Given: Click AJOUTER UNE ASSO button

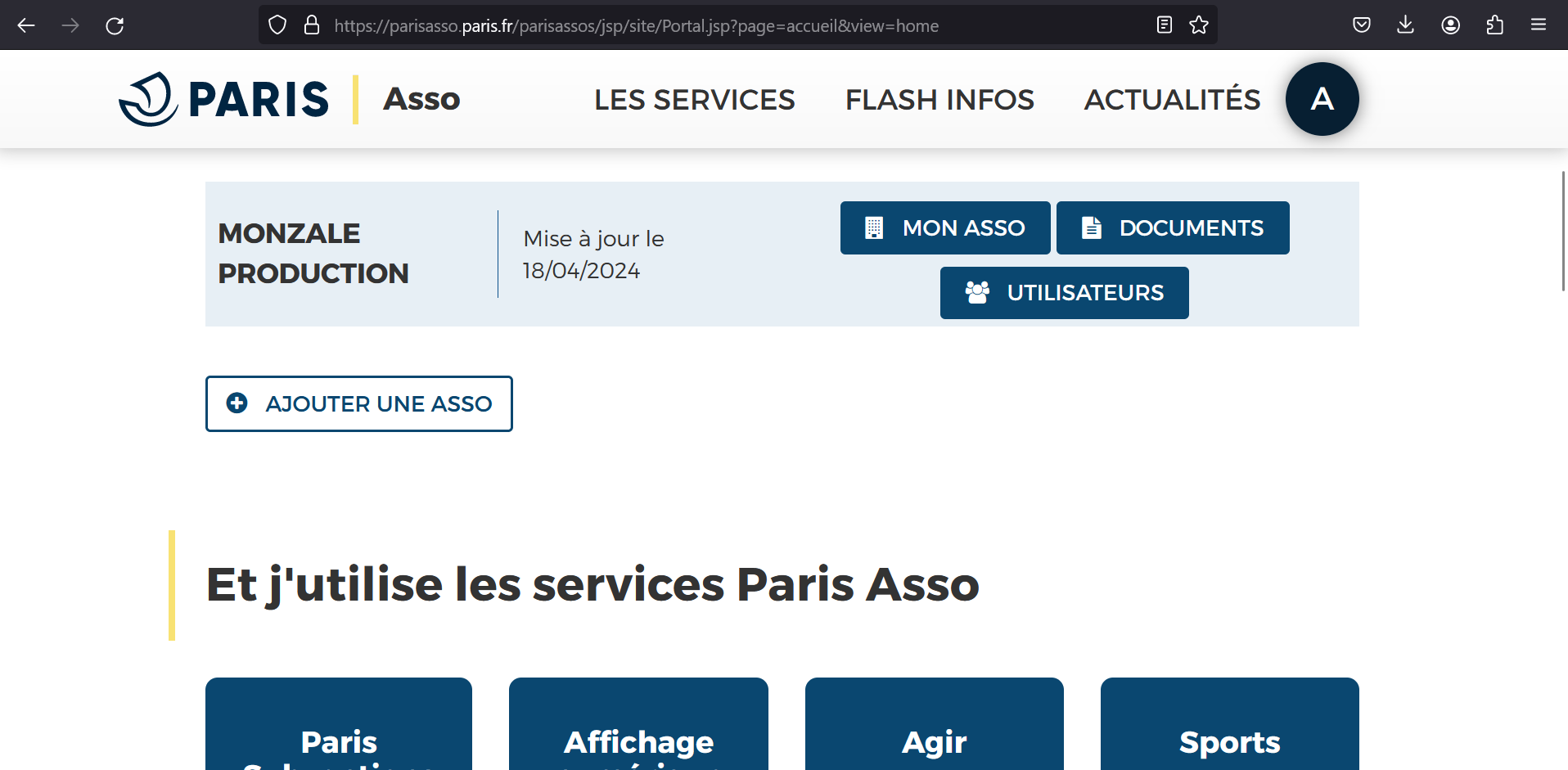Looking at the screenshot, I should [358, 403].
